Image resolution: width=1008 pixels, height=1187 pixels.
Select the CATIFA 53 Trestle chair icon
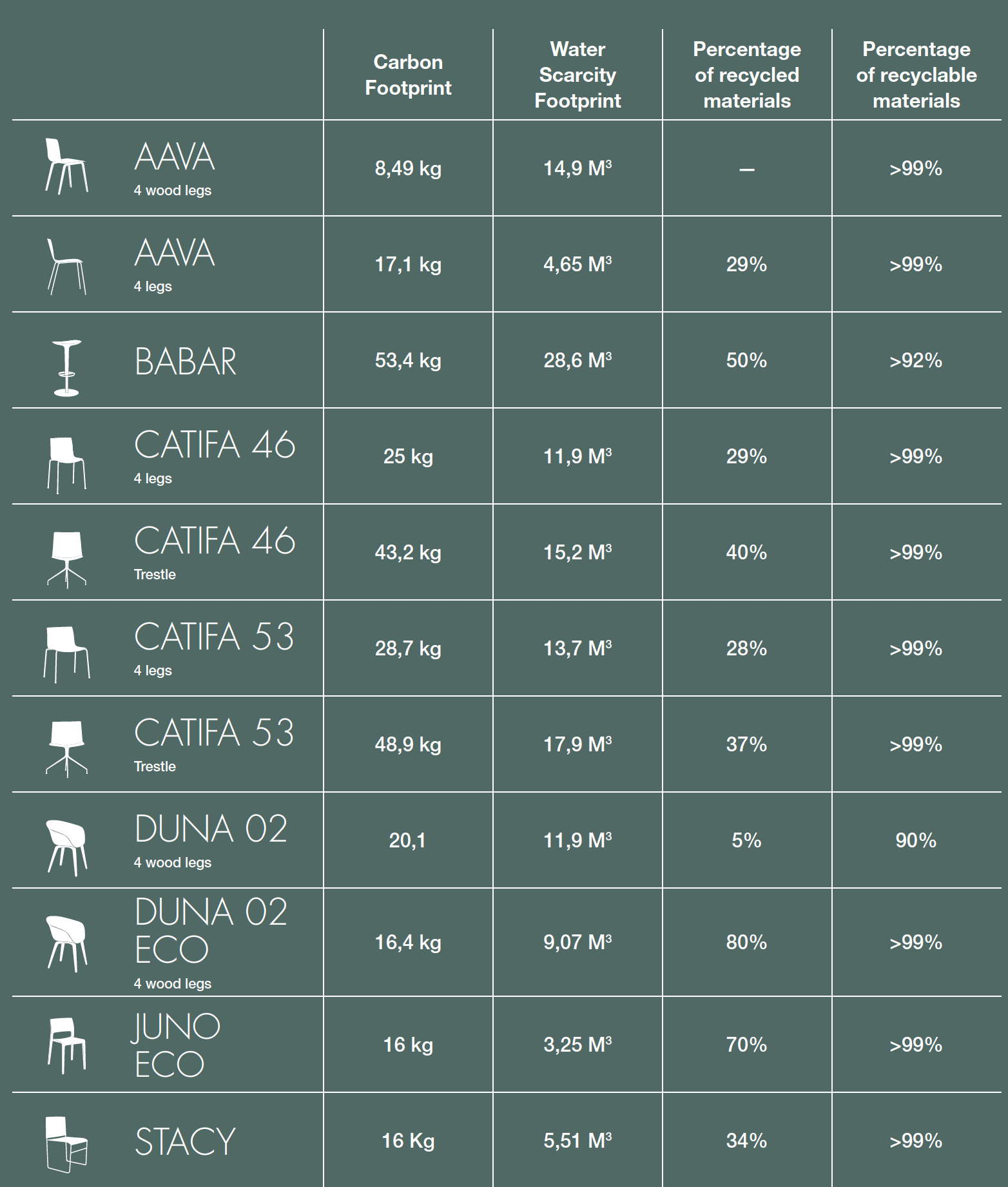click(x=66, y=749)
